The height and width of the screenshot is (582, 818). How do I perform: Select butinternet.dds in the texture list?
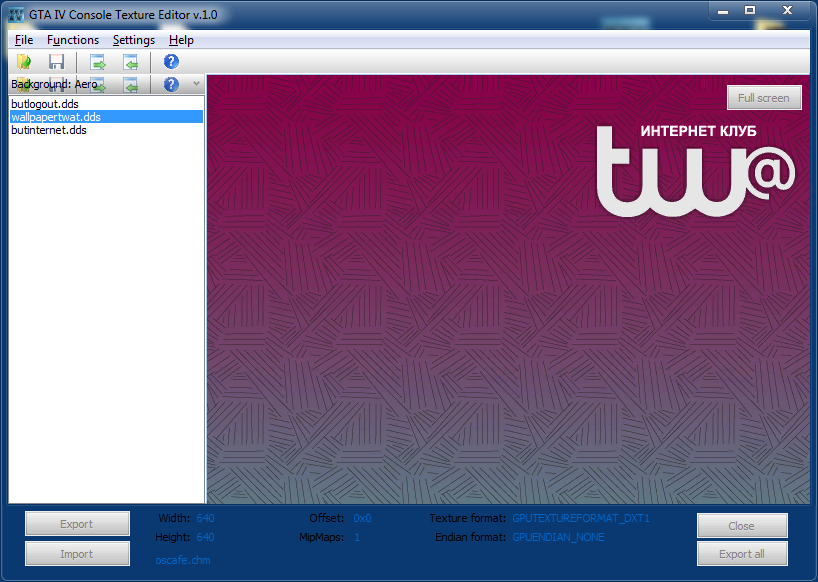pyautogui.click(x=48, y=130)
